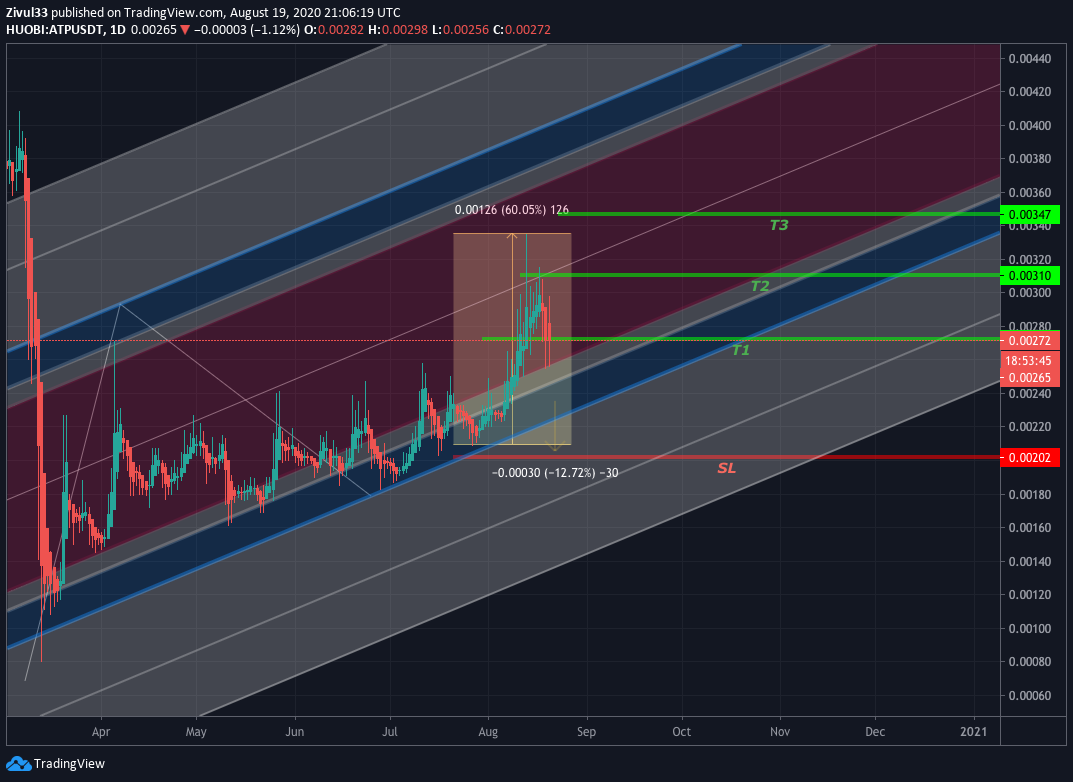Click the TradingView wordmark text
The image size is (1073, 782).
point(69,764)
